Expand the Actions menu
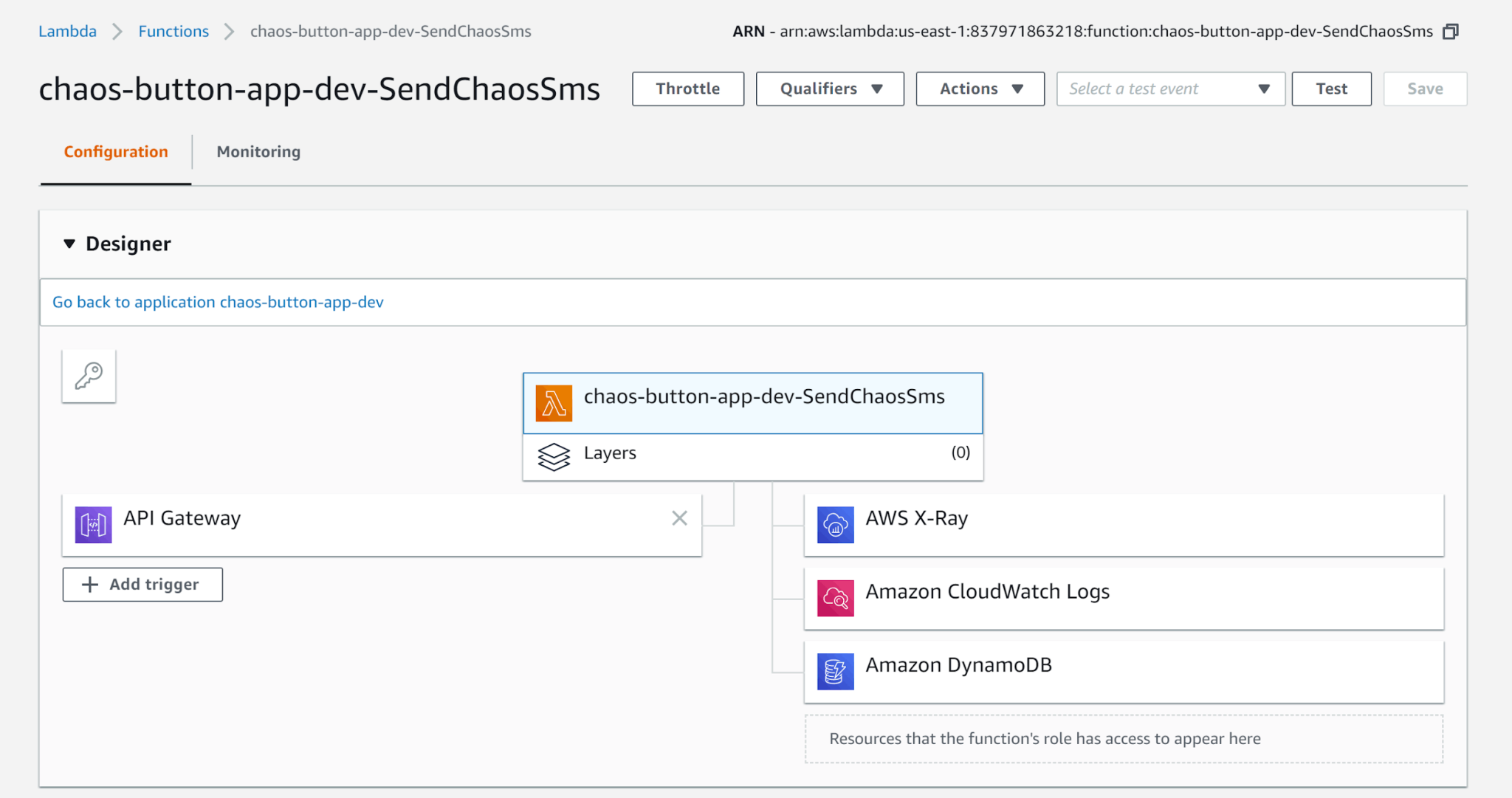The height and width of the screenshot is (798, 1512). tap(980, 89)
